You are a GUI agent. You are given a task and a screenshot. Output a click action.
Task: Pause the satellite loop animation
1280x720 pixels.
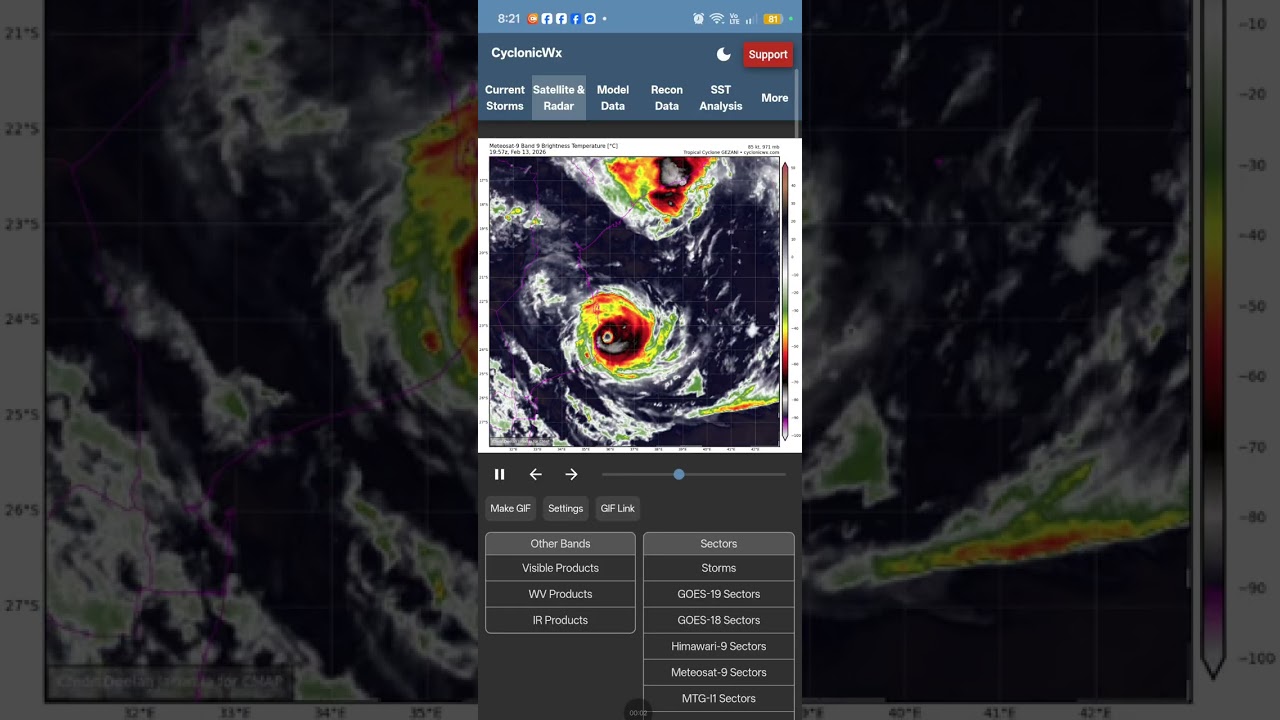click(499, 475)
